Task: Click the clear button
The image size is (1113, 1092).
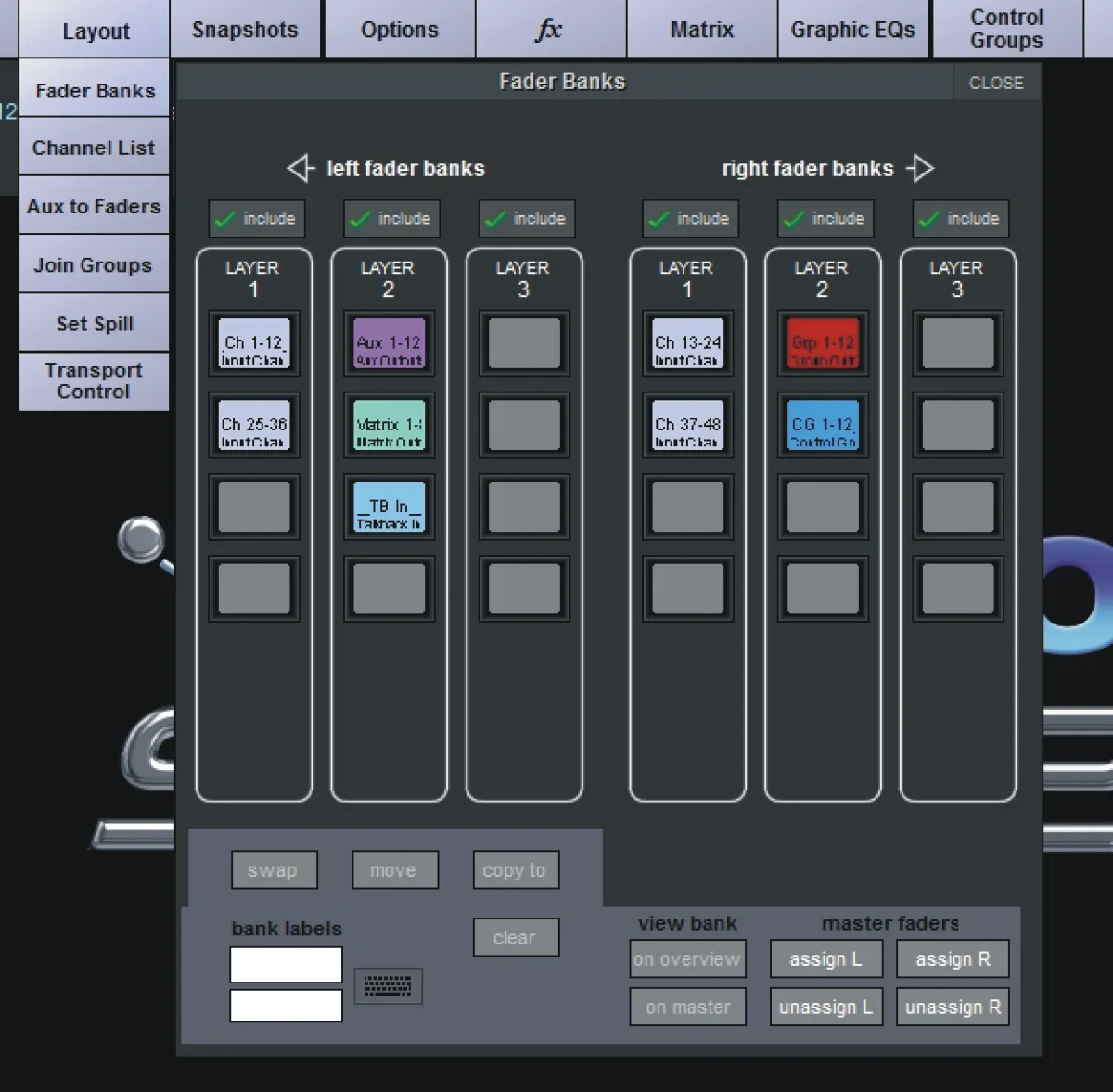Action: click(x=516, y=937)
